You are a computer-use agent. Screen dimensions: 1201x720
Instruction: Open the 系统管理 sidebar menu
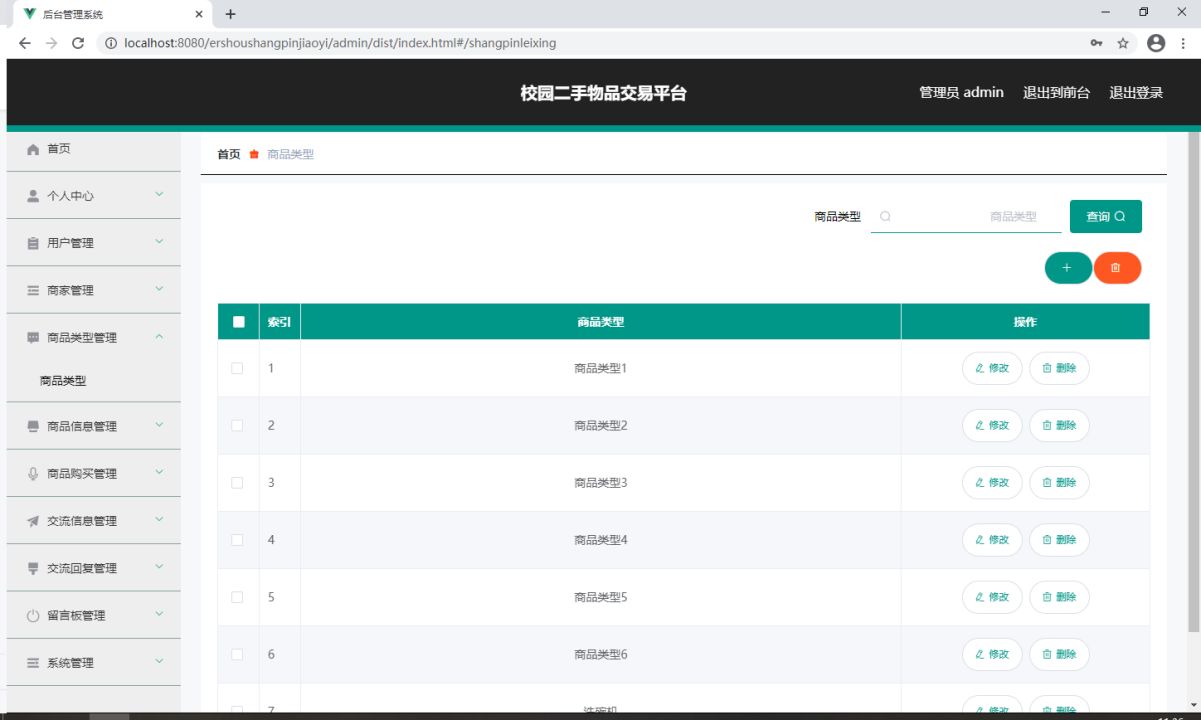point(94,663)
